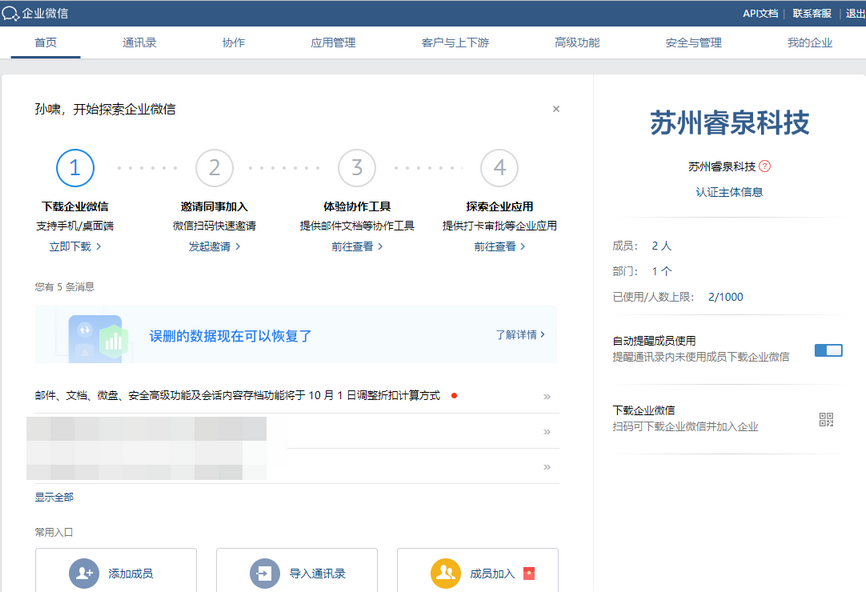Go to the 我的企业 tab

pyautogui.click(x=810, y=43)
